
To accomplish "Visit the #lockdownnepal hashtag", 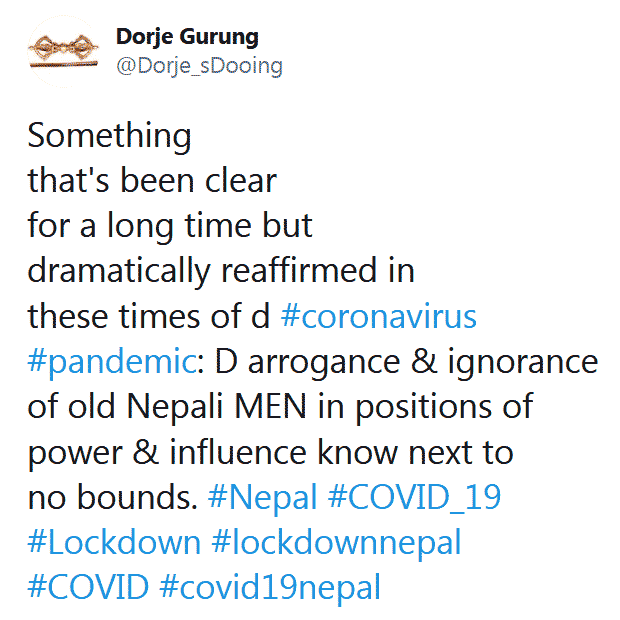I will tap(336, 542).
